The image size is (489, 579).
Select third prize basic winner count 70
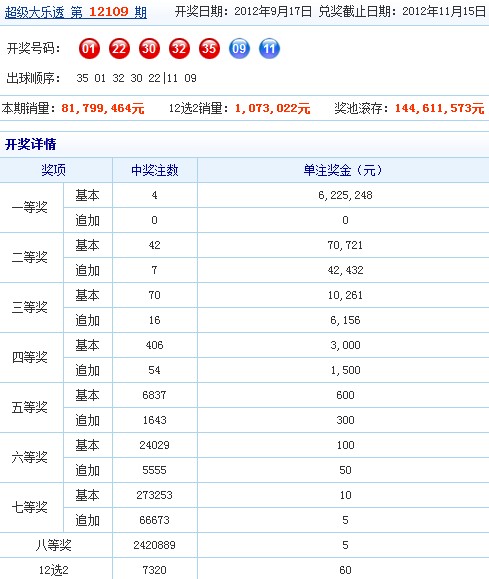coord(154,295)
